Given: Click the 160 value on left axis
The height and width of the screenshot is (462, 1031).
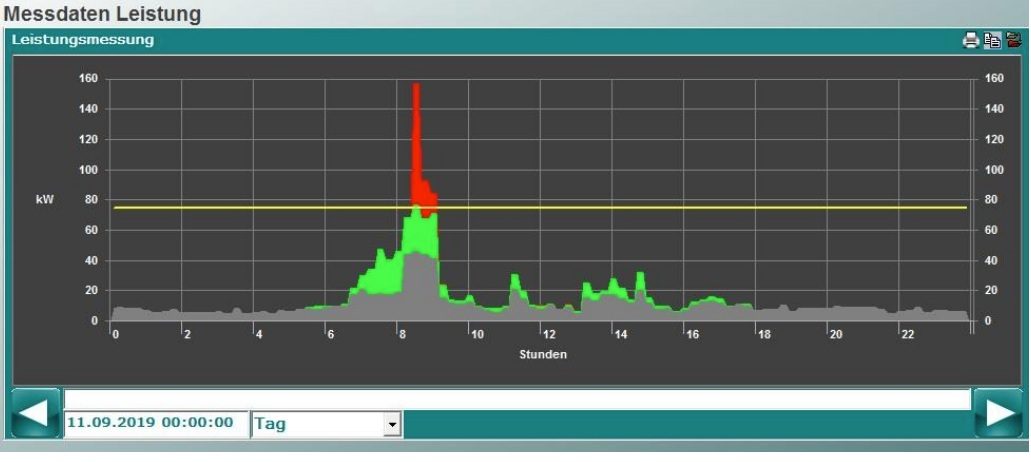Looking at the screenshot, I should (88, 79).
